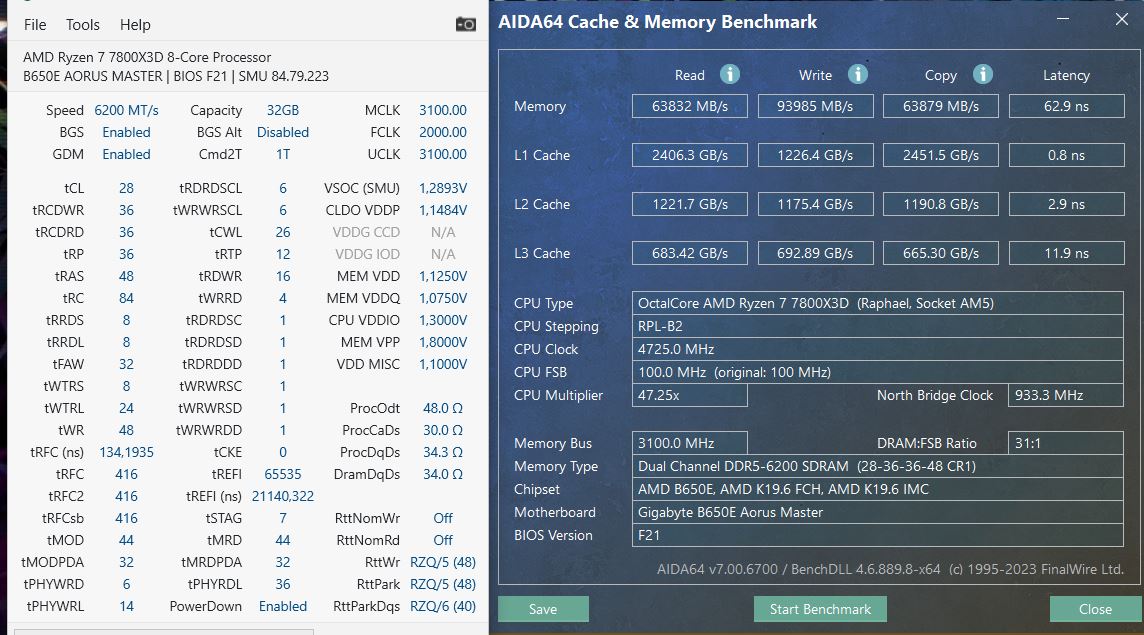Select Memory Copy value 63879 MB/s
1144x635 pixels.
[x=940, y=106]
